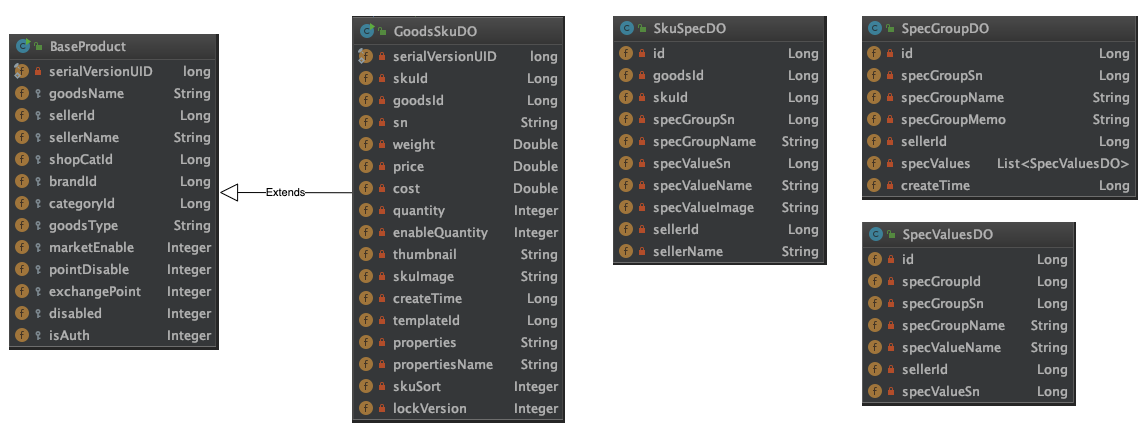Select the specValueImage field in SkuSpecDO
The height and width of the screenshot is (430, 1142).
point(720,208)
